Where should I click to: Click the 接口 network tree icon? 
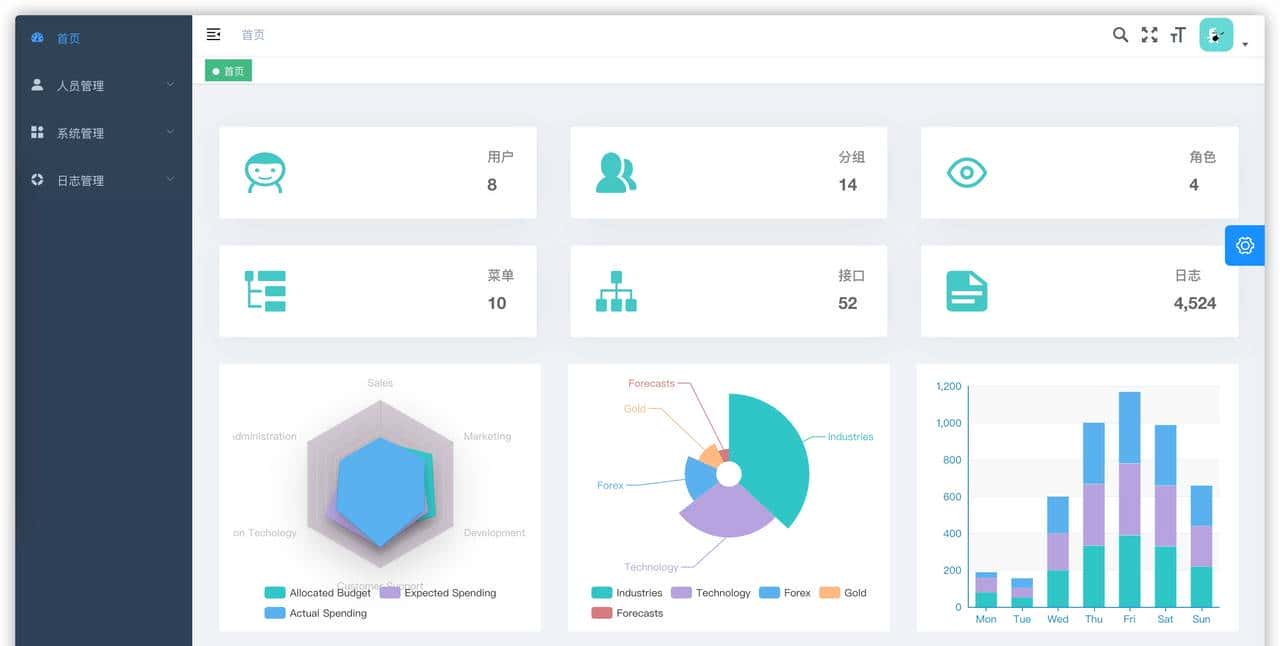tap(616, 291)
